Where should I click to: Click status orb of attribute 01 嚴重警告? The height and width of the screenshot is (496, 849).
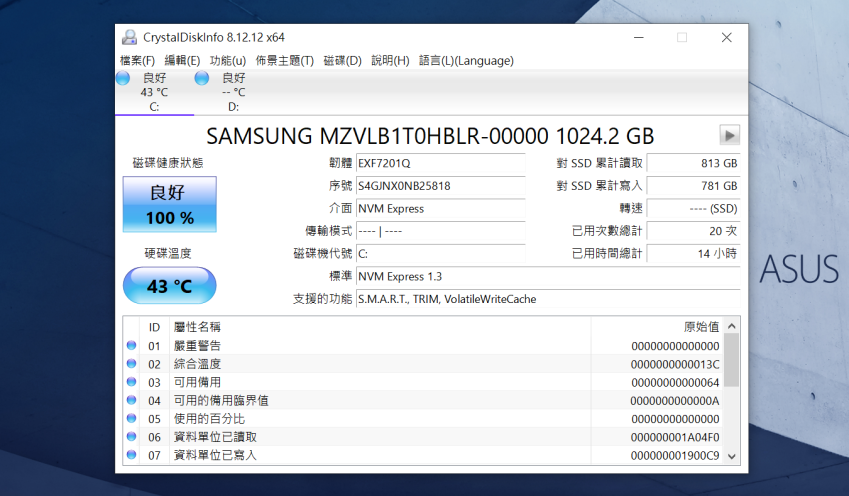pyautogui.click(x=131, y=345)
